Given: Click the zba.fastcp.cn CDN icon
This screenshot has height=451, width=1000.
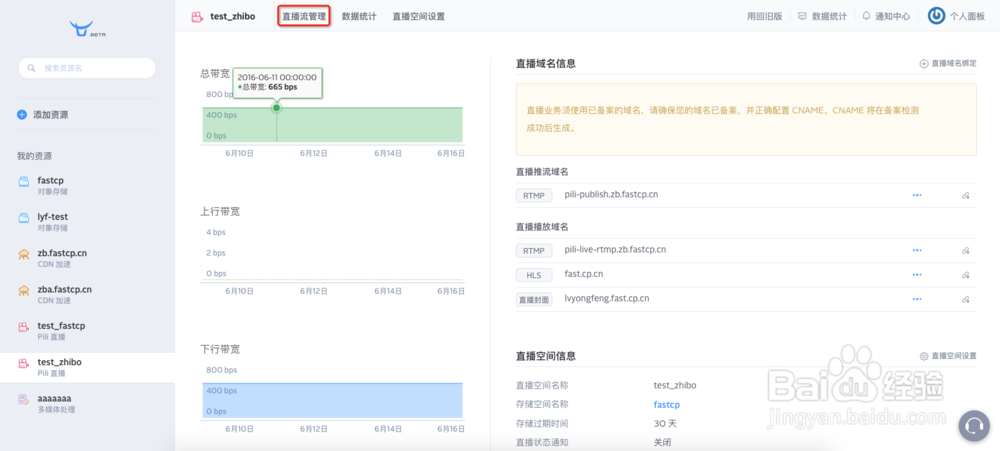Looking at the screenshot, I should pos(24,290).
